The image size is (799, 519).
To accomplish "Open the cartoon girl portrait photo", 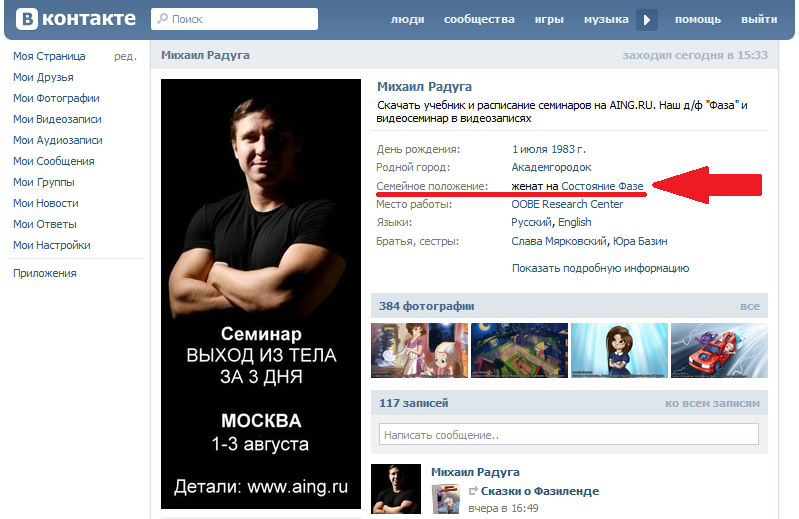I will (619, 350).
